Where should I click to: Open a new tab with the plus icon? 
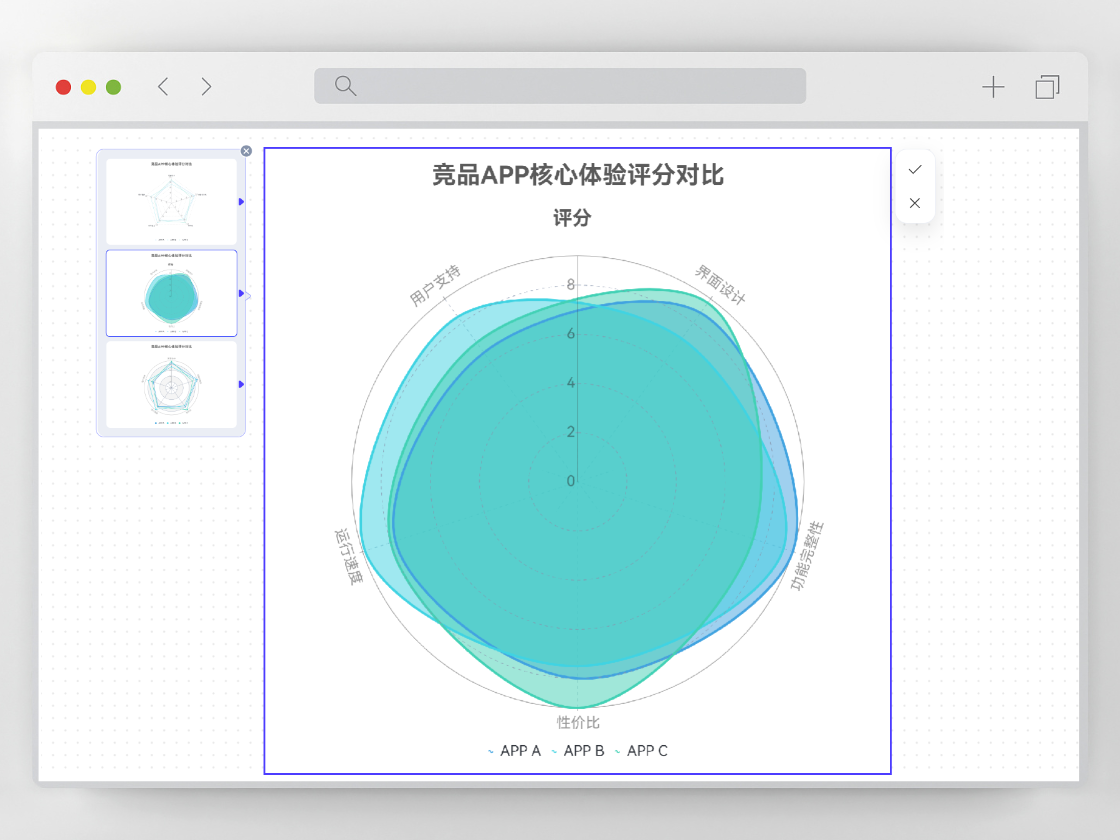tap(993, 87)
